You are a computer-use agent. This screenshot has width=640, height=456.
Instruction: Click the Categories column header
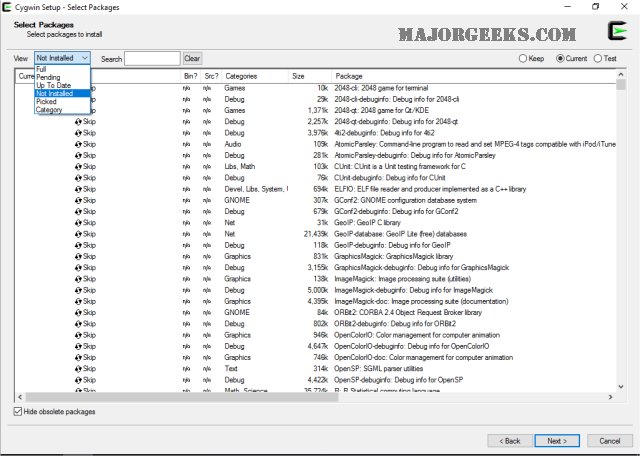click(256, 76)
